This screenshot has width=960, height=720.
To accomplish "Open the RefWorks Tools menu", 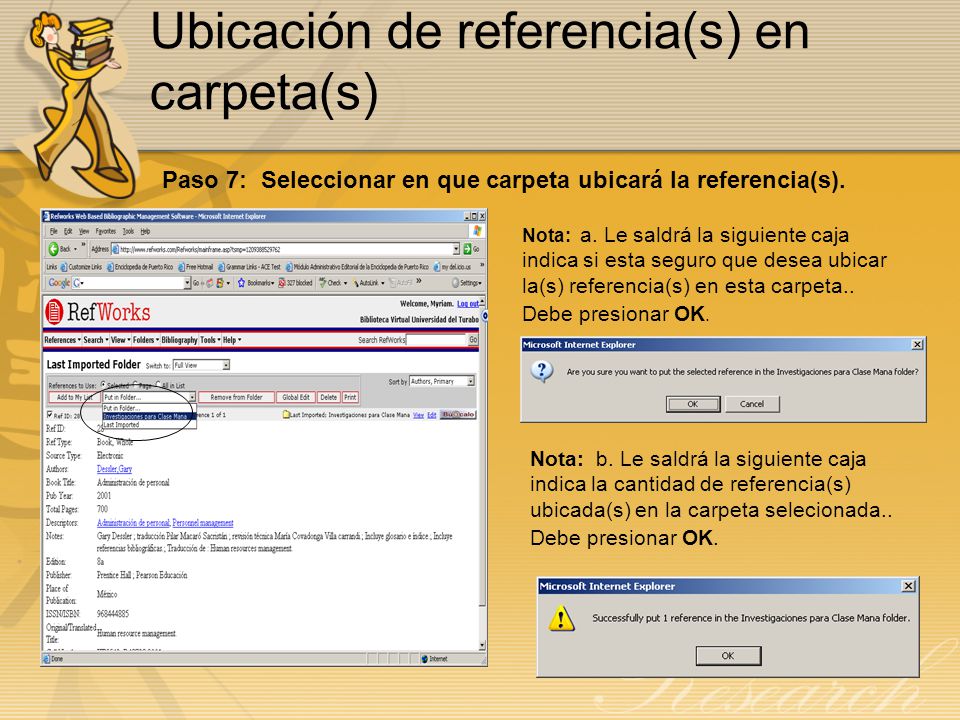I will point(210,340).
